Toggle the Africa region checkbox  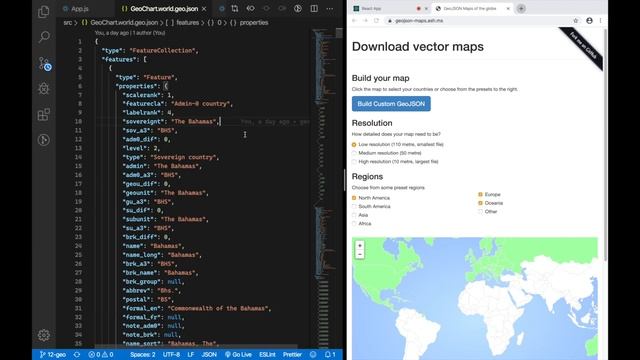(x=354, y=224)
